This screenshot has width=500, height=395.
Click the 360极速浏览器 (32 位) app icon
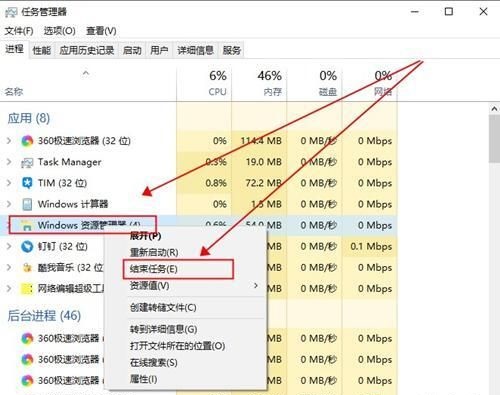(x=27, y=141)
